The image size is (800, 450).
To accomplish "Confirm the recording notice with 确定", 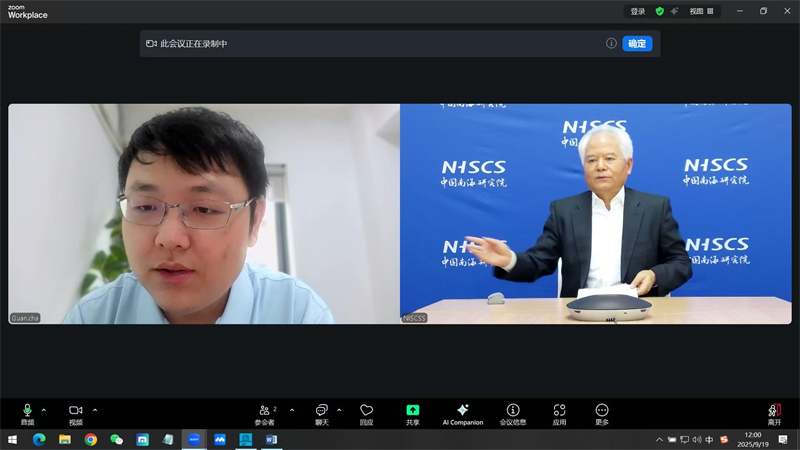I will [x=637, y=44].
